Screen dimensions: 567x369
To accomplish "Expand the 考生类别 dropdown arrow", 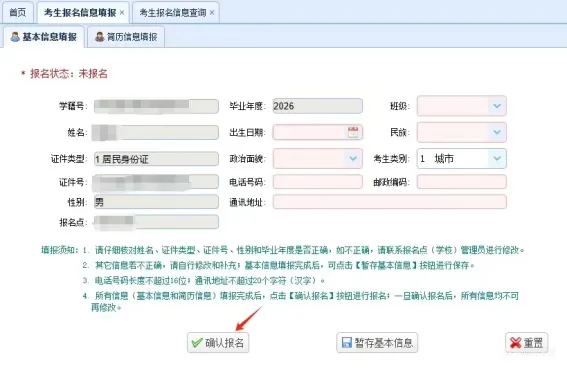I will [497, 158].
